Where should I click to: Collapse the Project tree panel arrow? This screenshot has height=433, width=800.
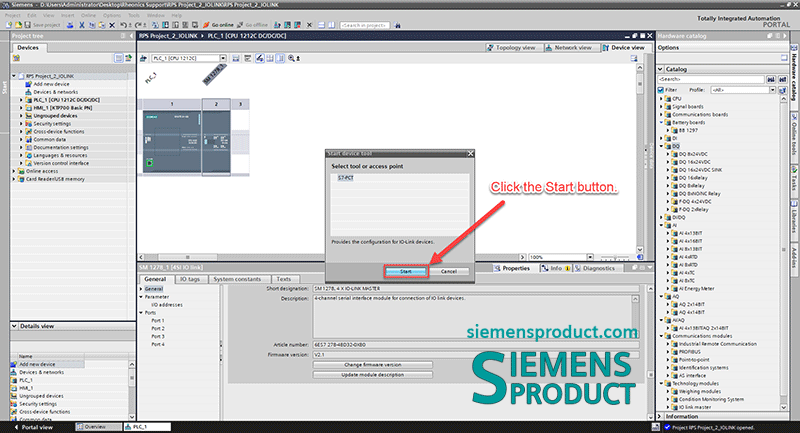[131, 36]
